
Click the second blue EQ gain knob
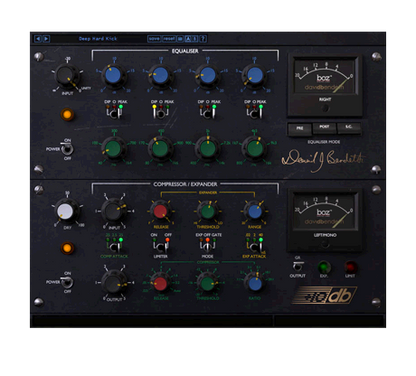pos(160,75)
